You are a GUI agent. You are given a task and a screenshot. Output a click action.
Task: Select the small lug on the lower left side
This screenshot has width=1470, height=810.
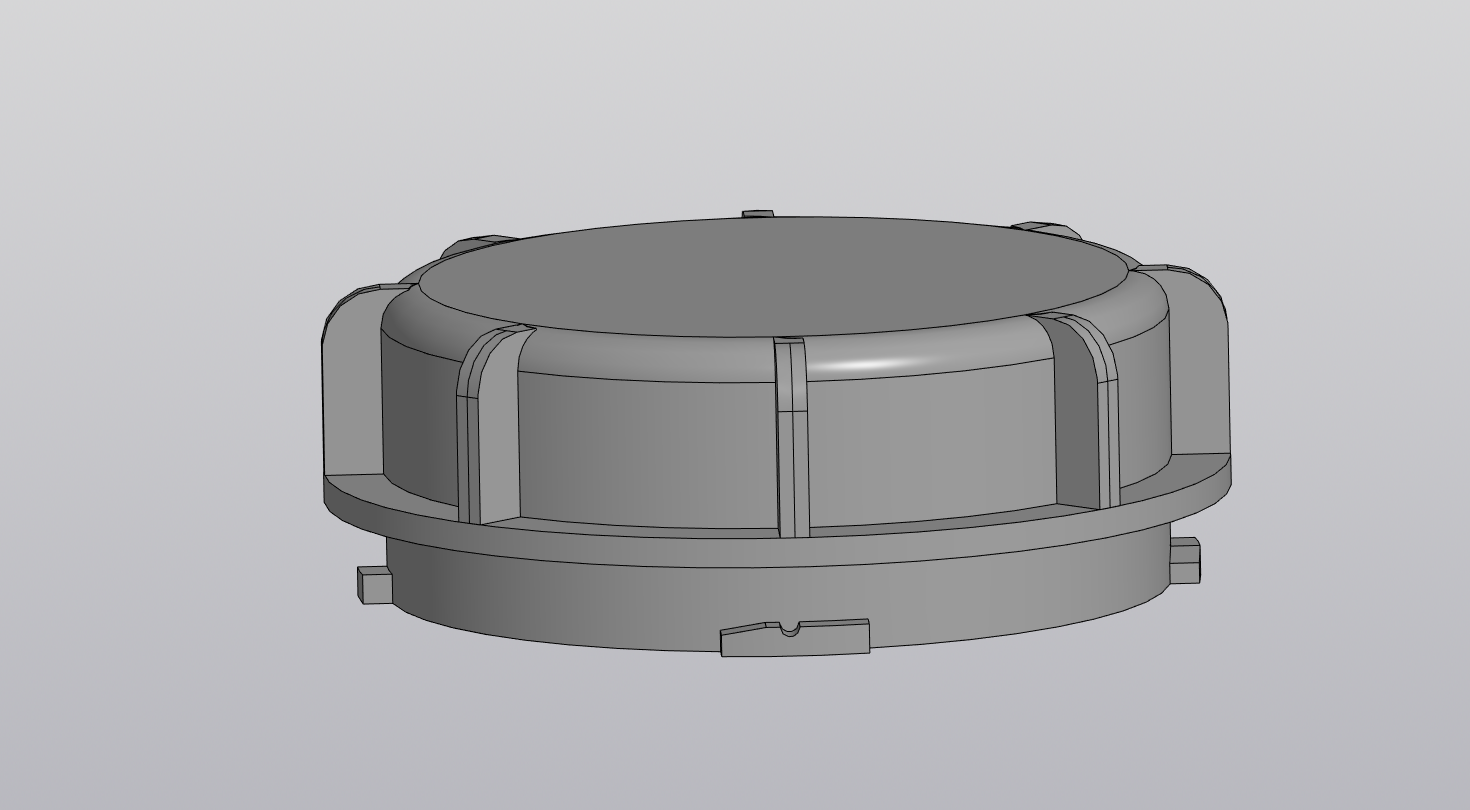coord(375,585)
